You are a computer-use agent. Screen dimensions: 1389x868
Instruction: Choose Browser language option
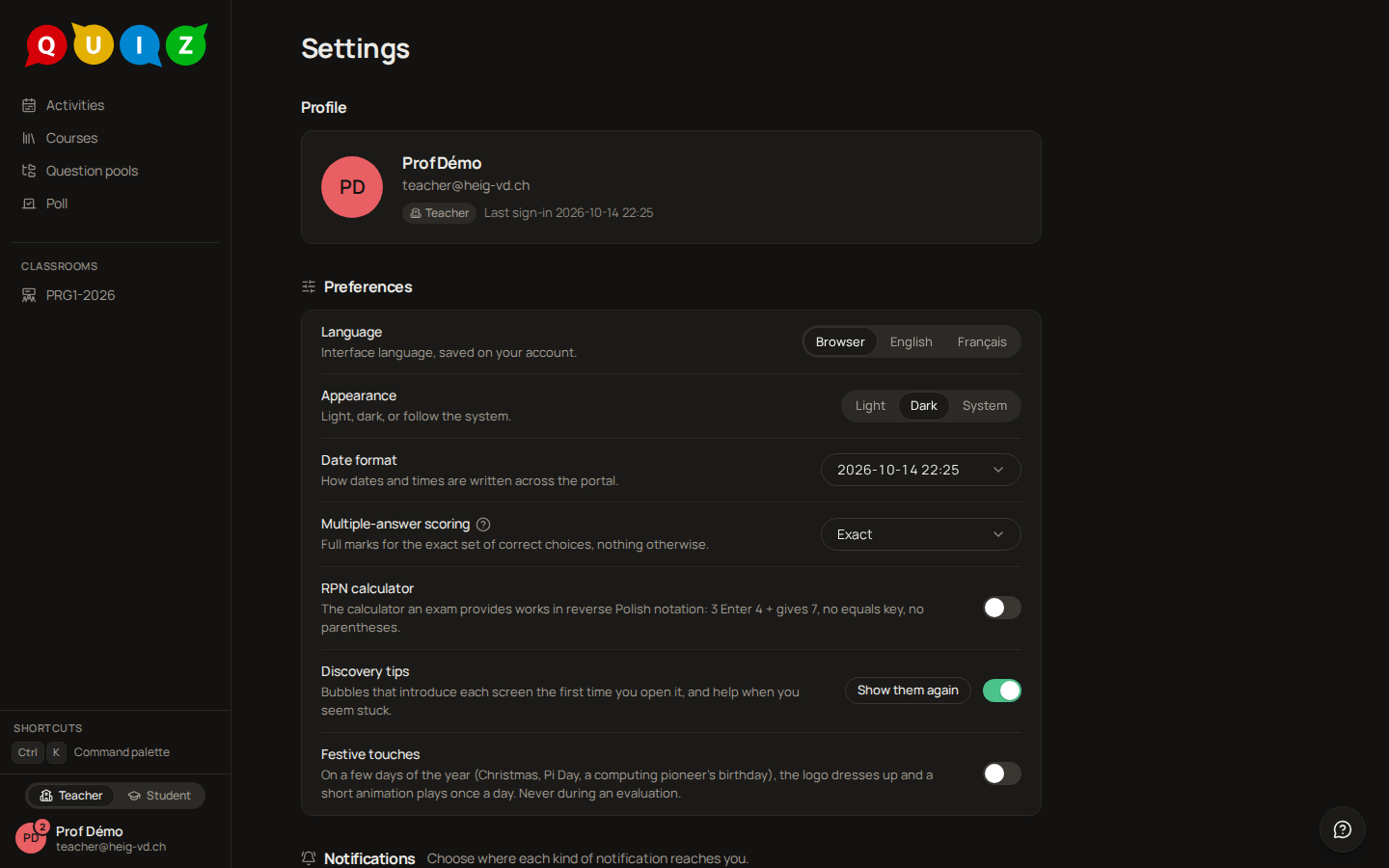840,342
